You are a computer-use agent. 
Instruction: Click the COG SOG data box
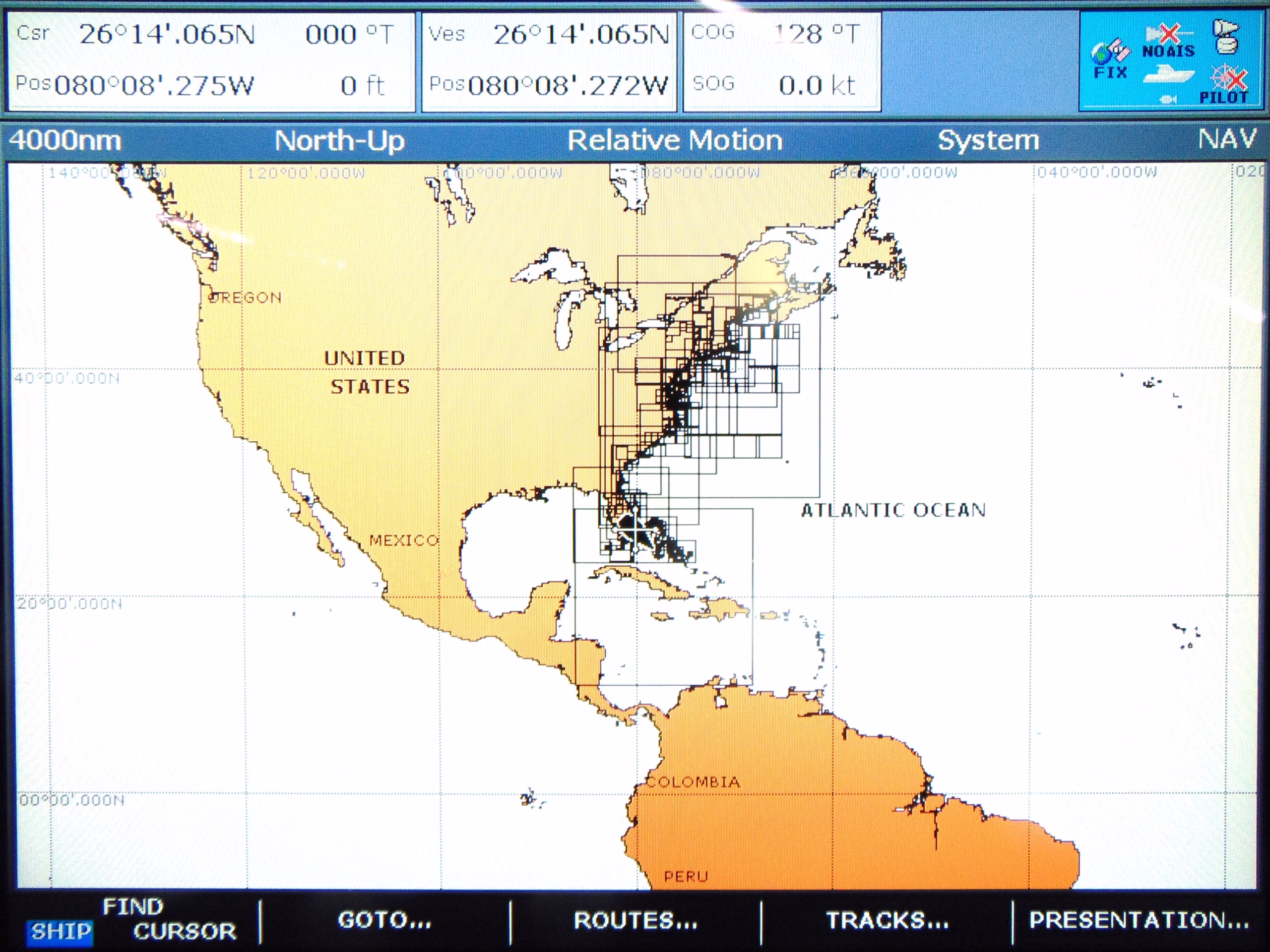point(781,61)
